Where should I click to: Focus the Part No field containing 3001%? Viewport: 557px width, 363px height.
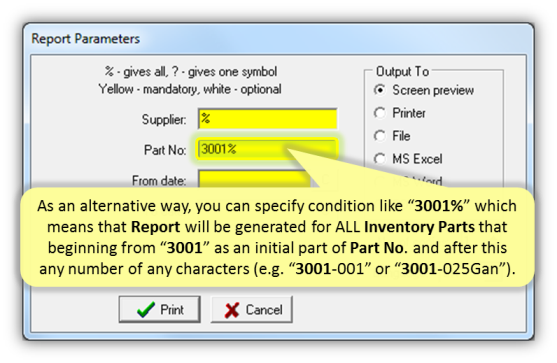point(267,149)
